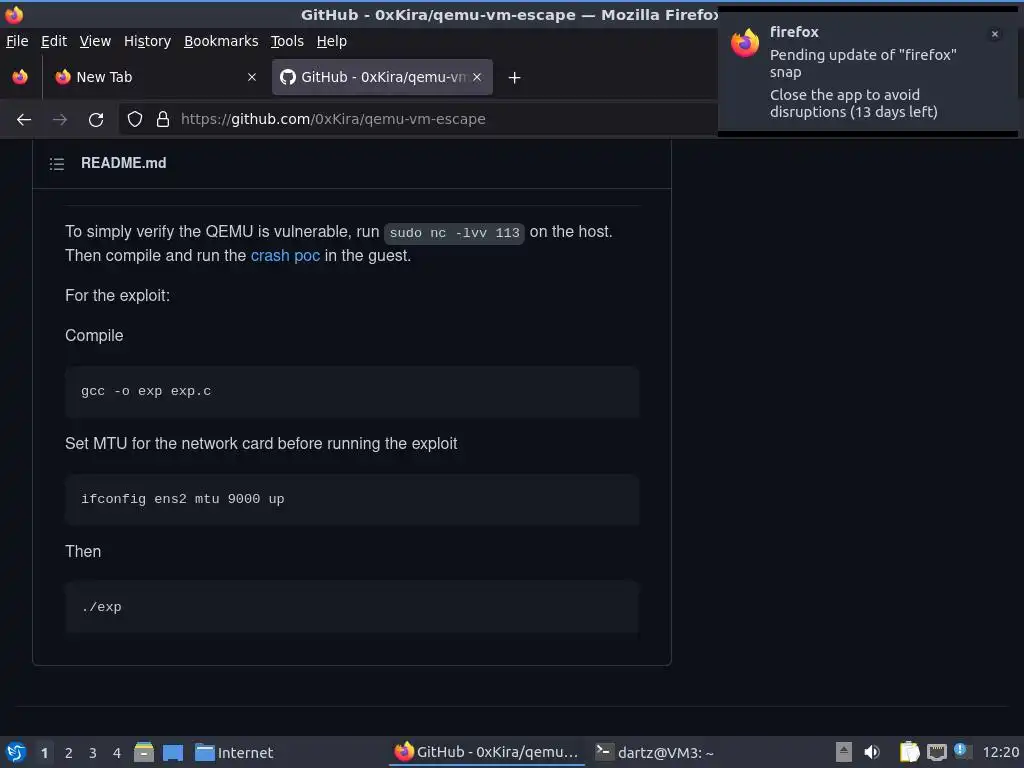The height and width of the screenshot is (768, 1024).
Task: Show site security info padlock
Action: click(x=163, y=119)
